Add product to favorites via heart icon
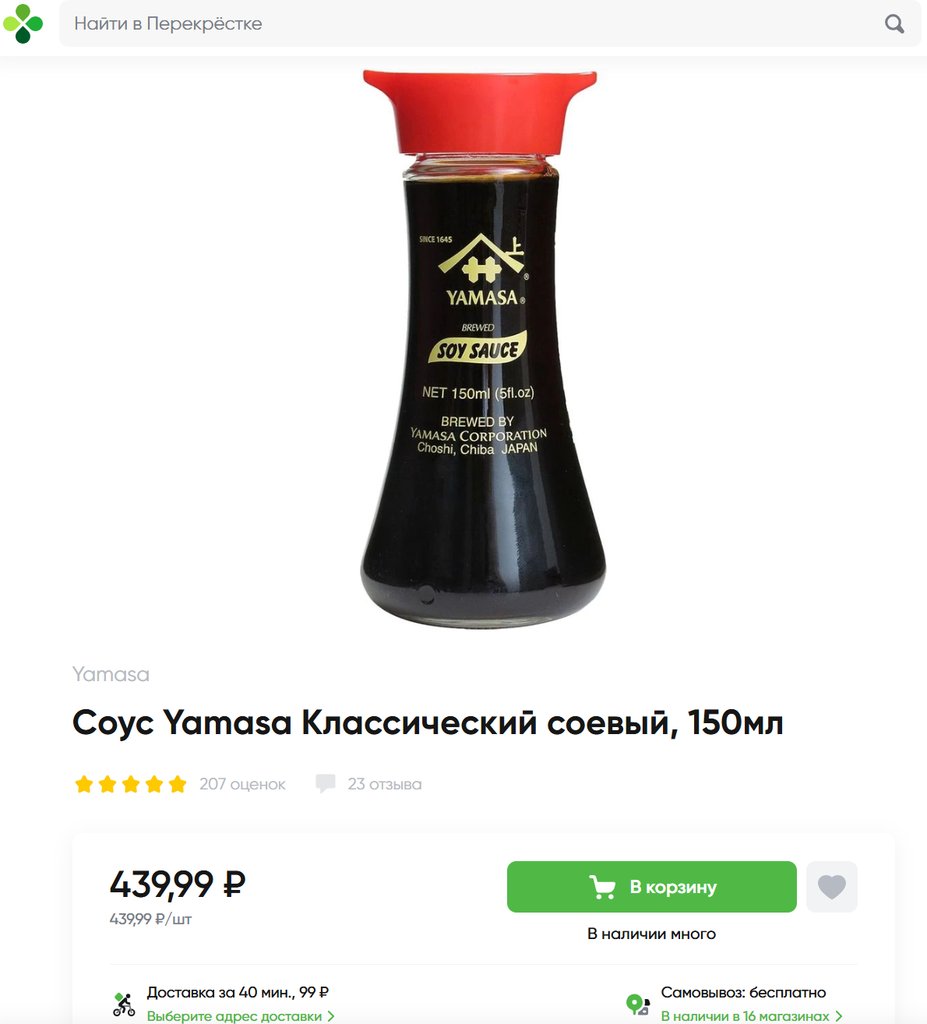 pyautogui.click(x=832, y=886)
